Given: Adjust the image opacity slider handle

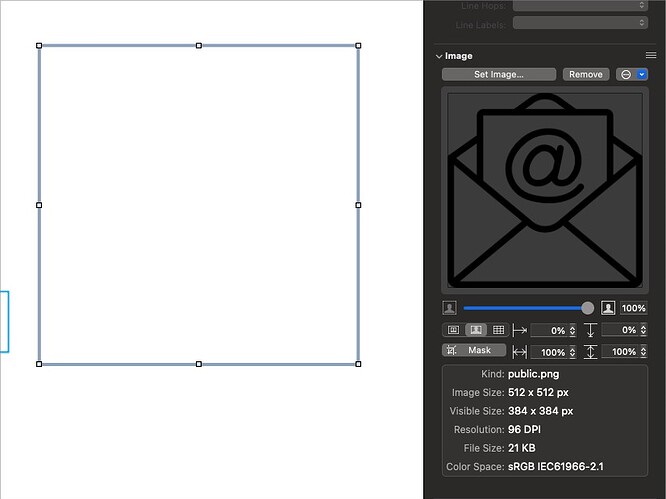Looking at the screenshot, I should (587, 308).
